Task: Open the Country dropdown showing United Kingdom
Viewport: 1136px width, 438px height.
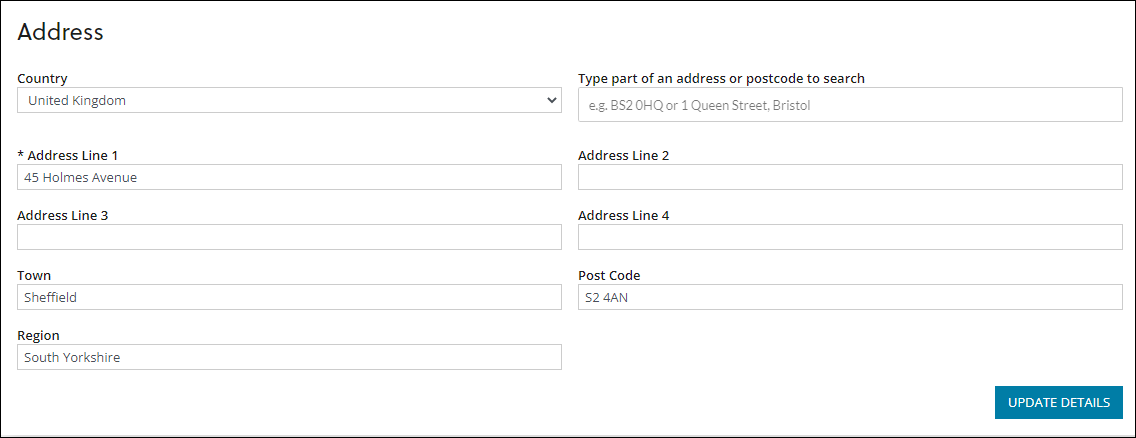Action: 289,100
